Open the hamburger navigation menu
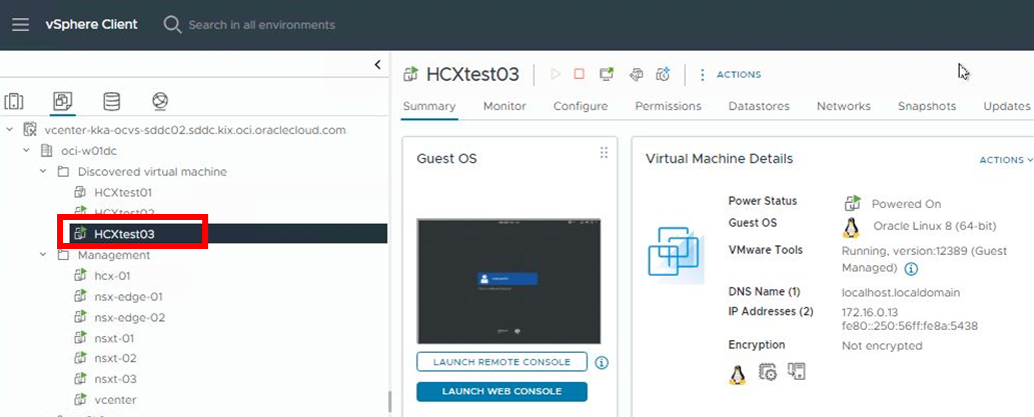1034x417 pixels. pyautogui.click(x=20, y=24)
